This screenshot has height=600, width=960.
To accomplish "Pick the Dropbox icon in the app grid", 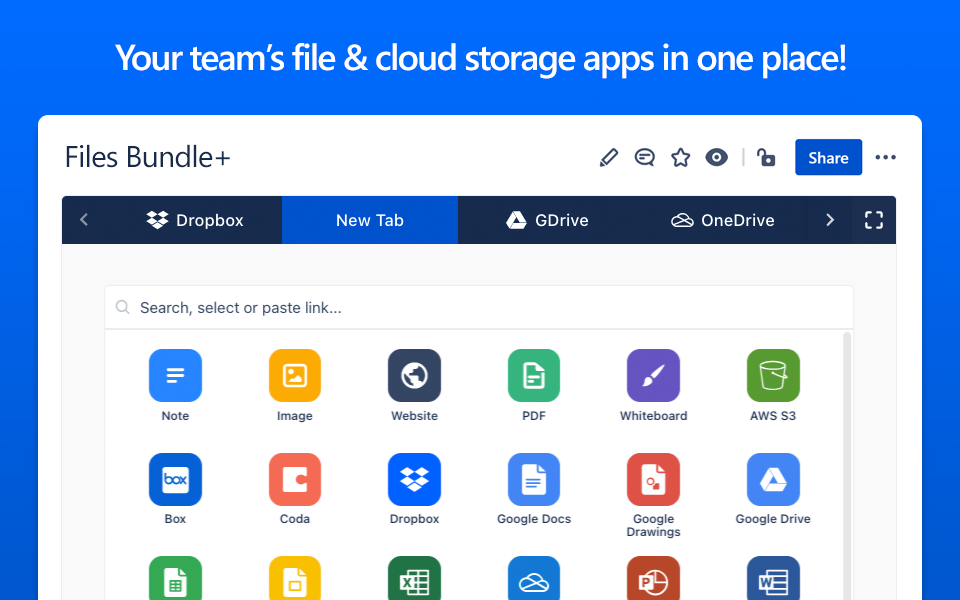I will pyautogui.click(x=414, y=479).
